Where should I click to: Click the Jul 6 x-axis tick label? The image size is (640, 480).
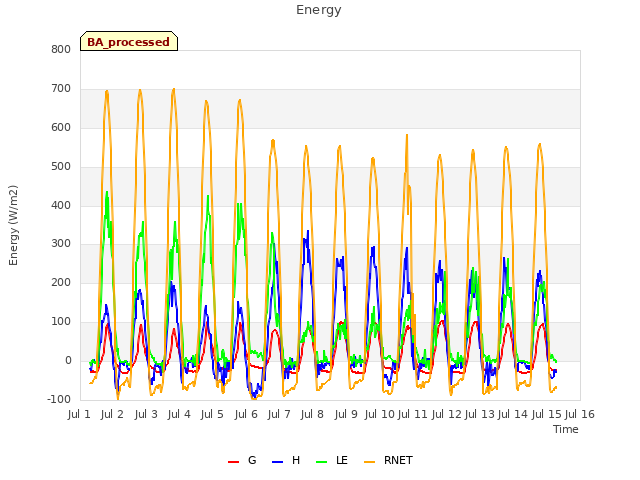(246, 414)
